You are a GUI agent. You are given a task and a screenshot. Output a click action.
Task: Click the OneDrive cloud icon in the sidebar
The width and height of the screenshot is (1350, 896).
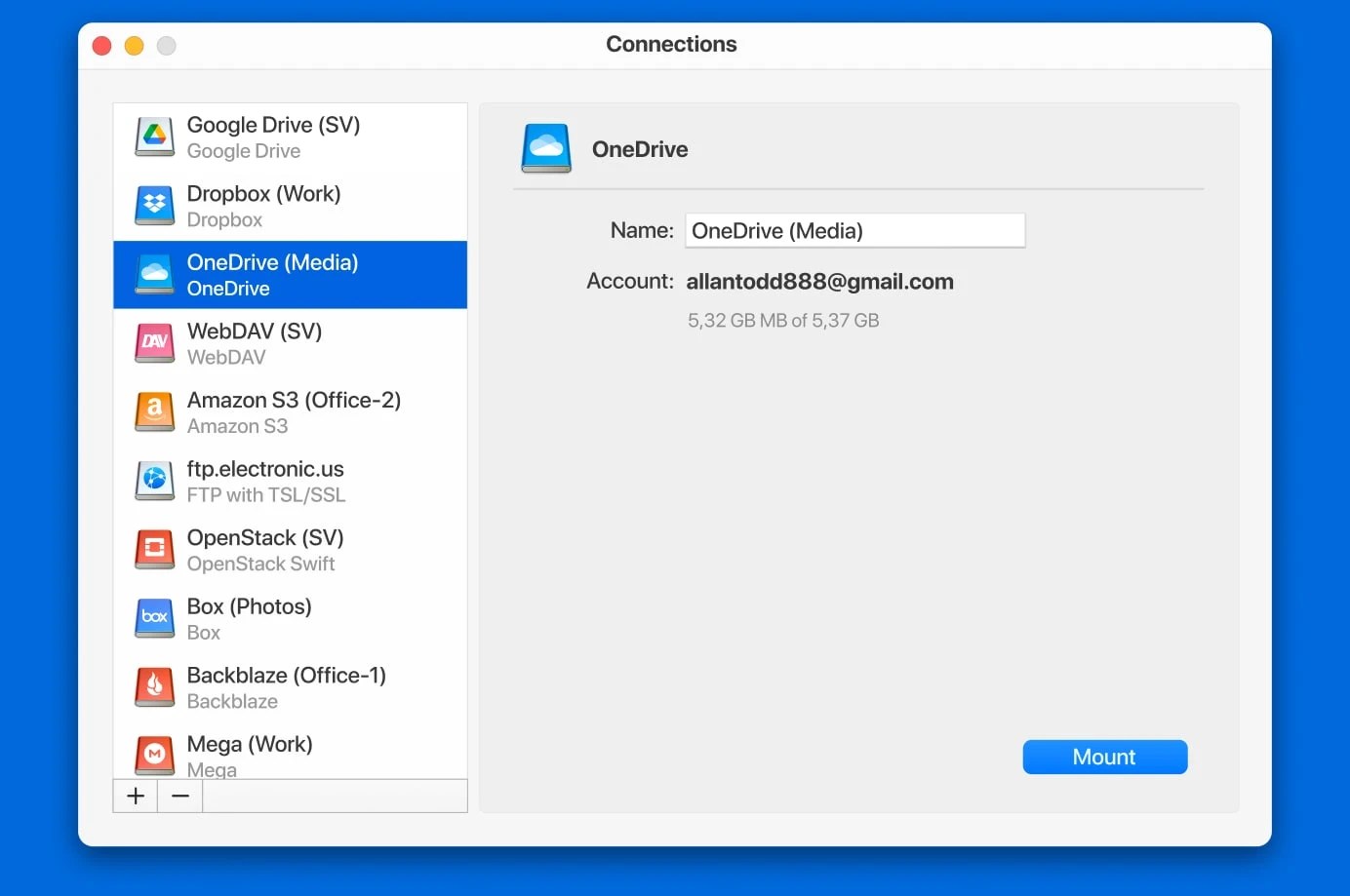click(x=153, y=274)
